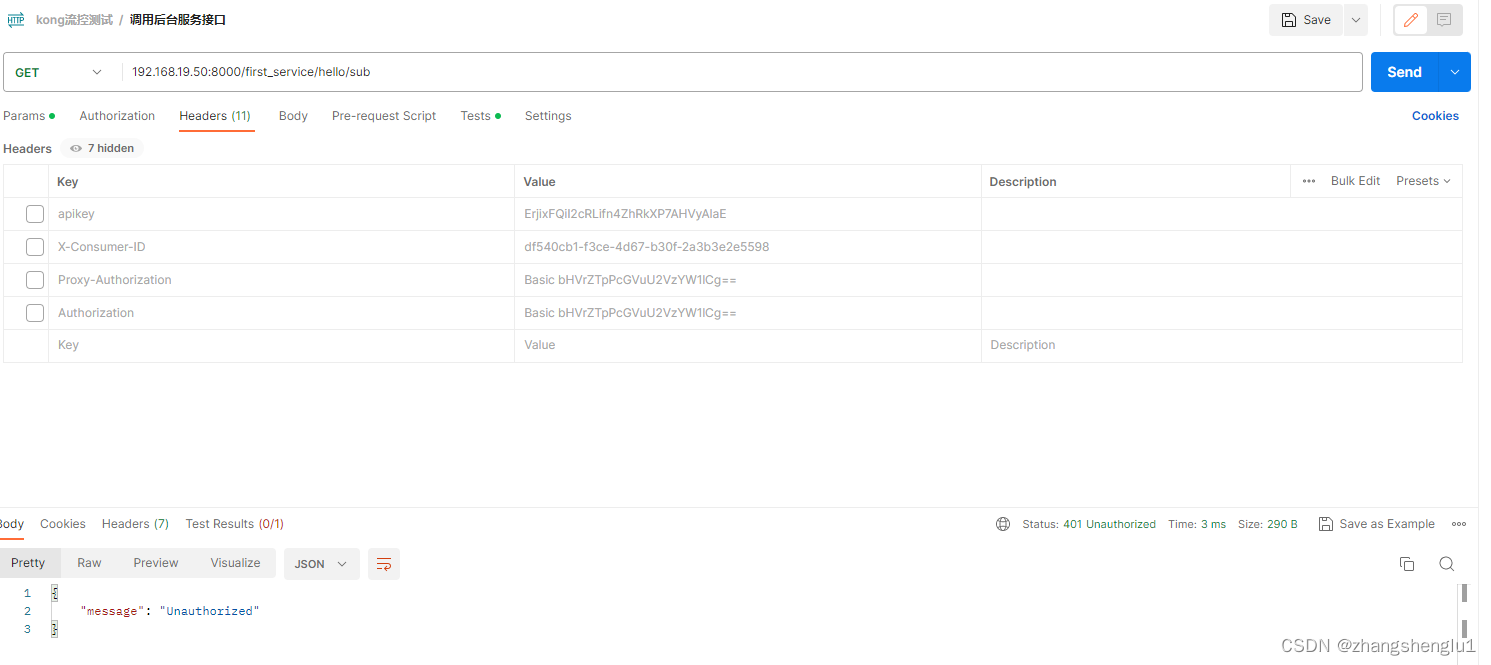The height and width of the screenshot is (665, 1491).
Task: Click the network globe icon in response bar
Action: [x=1002, y=523]
